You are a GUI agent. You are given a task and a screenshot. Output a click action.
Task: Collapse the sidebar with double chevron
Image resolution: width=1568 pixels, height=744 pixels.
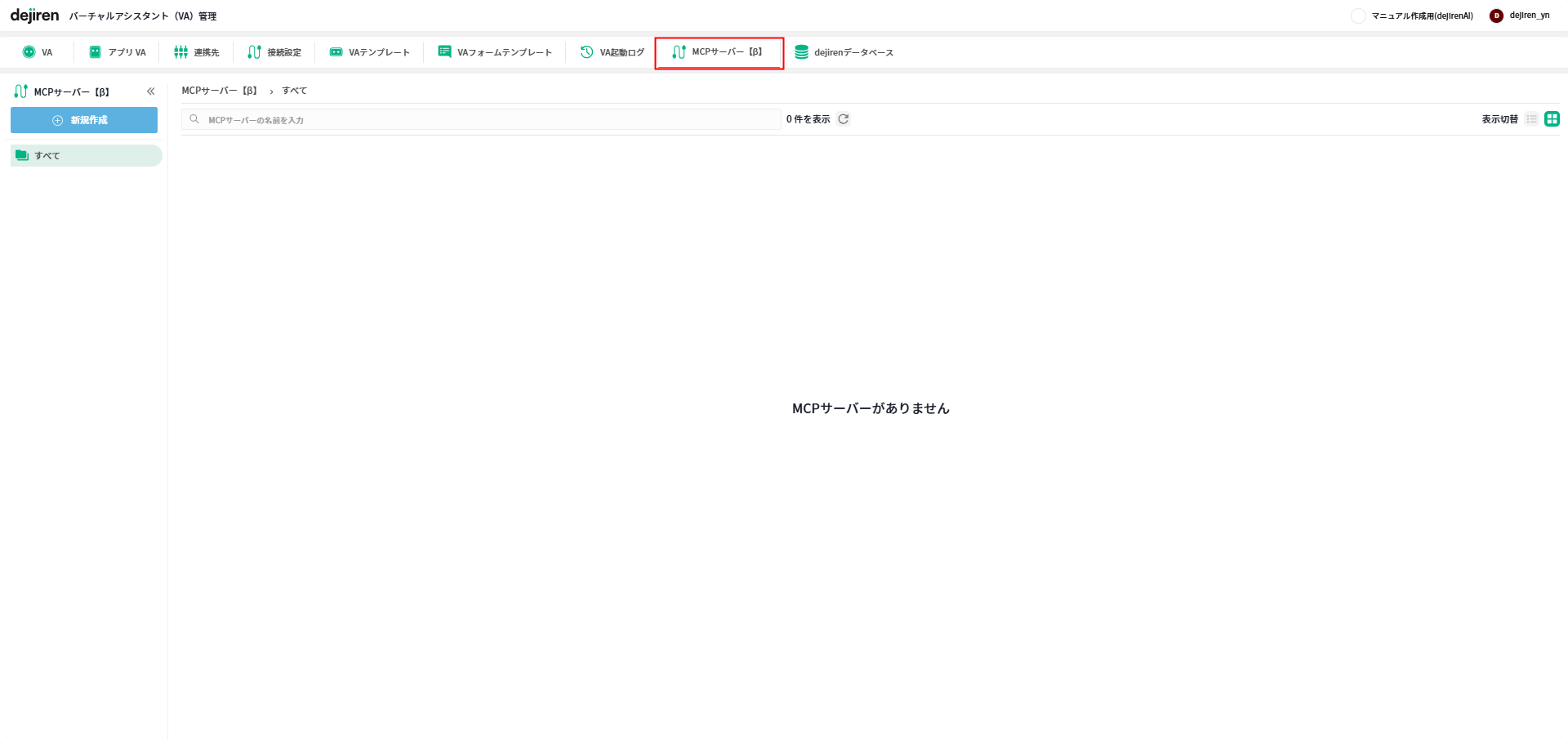point(151,91)
